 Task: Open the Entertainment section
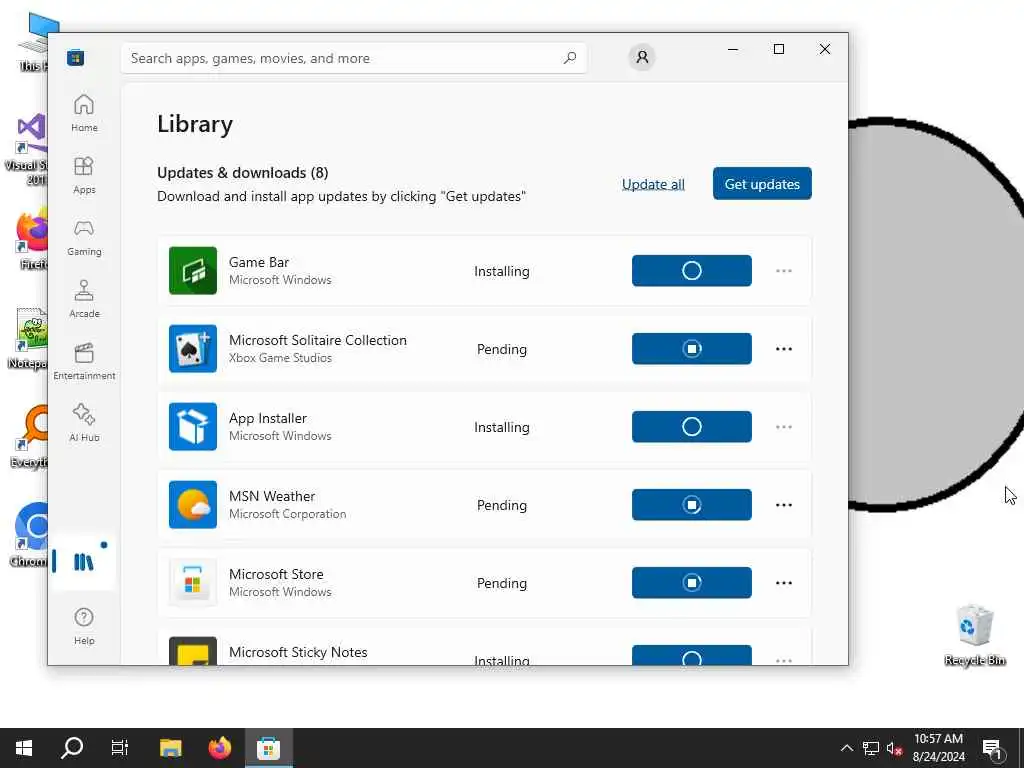coord(84,361)
